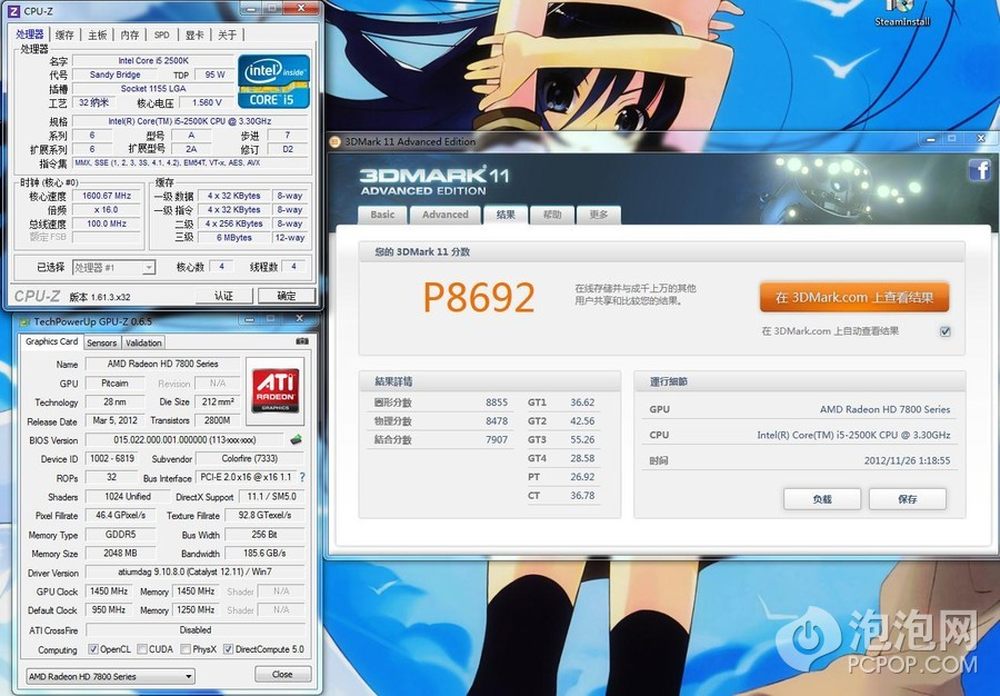Click the orange 在 3DMark.com 上查看结果 button
The image size is (1000, 696).
coord(854,297)
